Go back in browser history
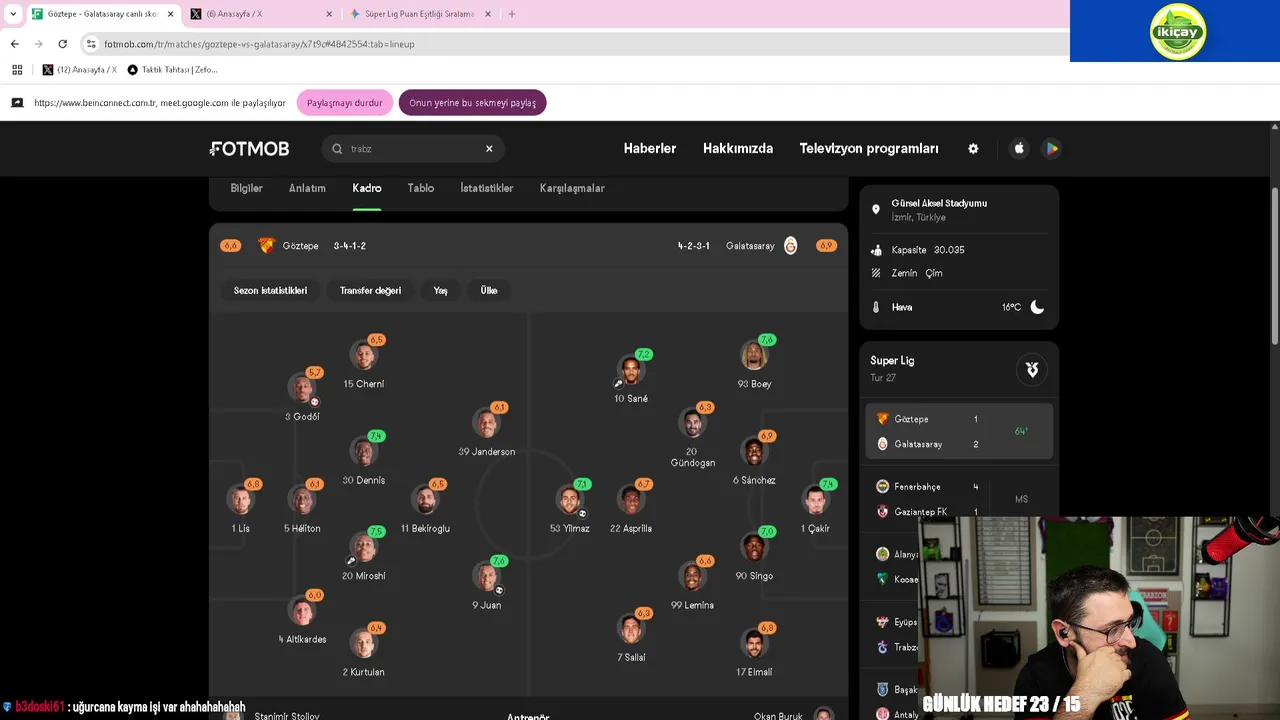This screenshot has height=720, width=1280. click(14, 44)
